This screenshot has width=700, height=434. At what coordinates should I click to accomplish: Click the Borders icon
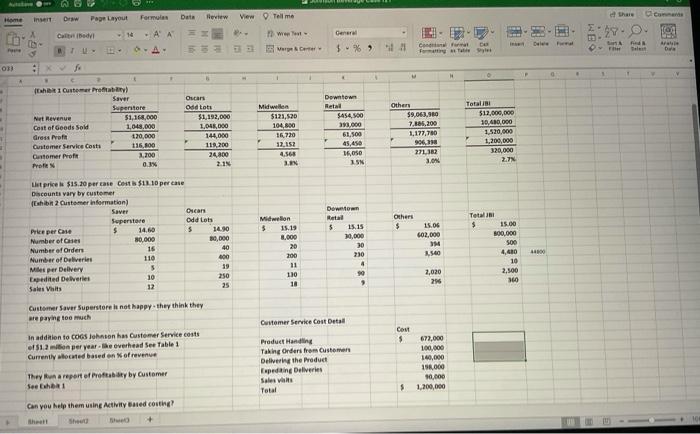coord(110,51)
